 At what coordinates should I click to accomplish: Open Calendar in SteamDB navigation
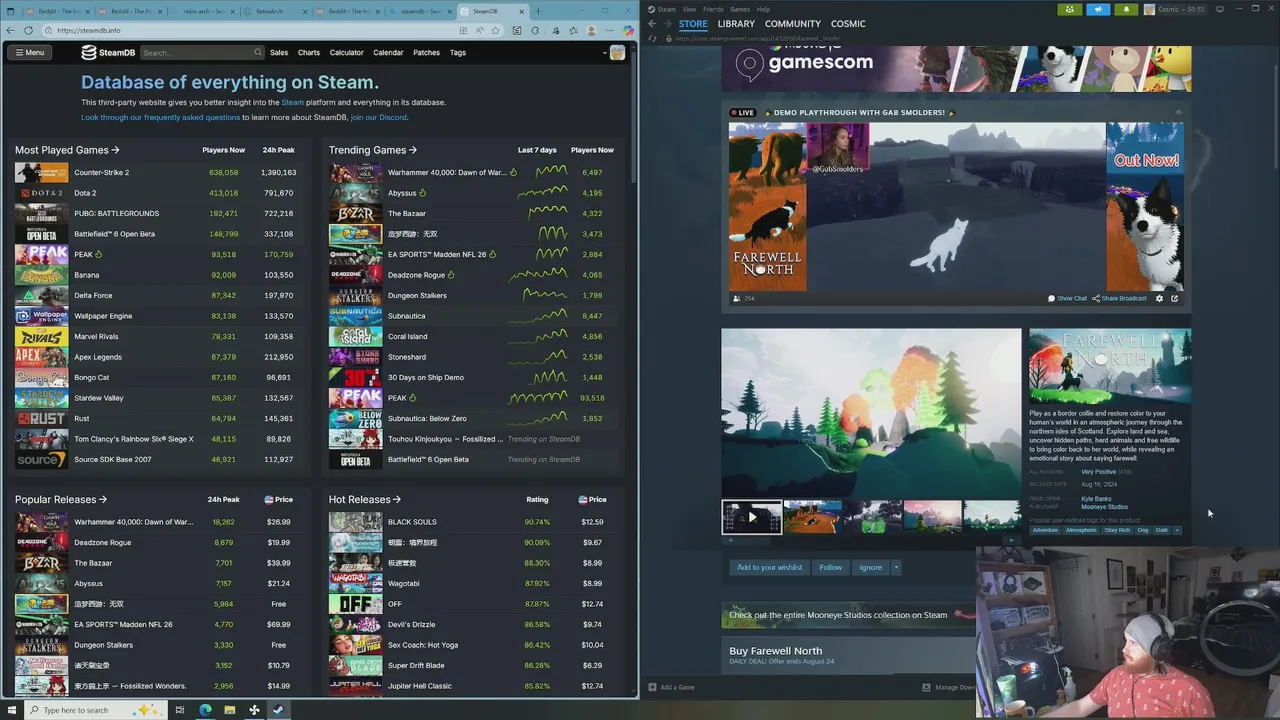coord(388,52)
